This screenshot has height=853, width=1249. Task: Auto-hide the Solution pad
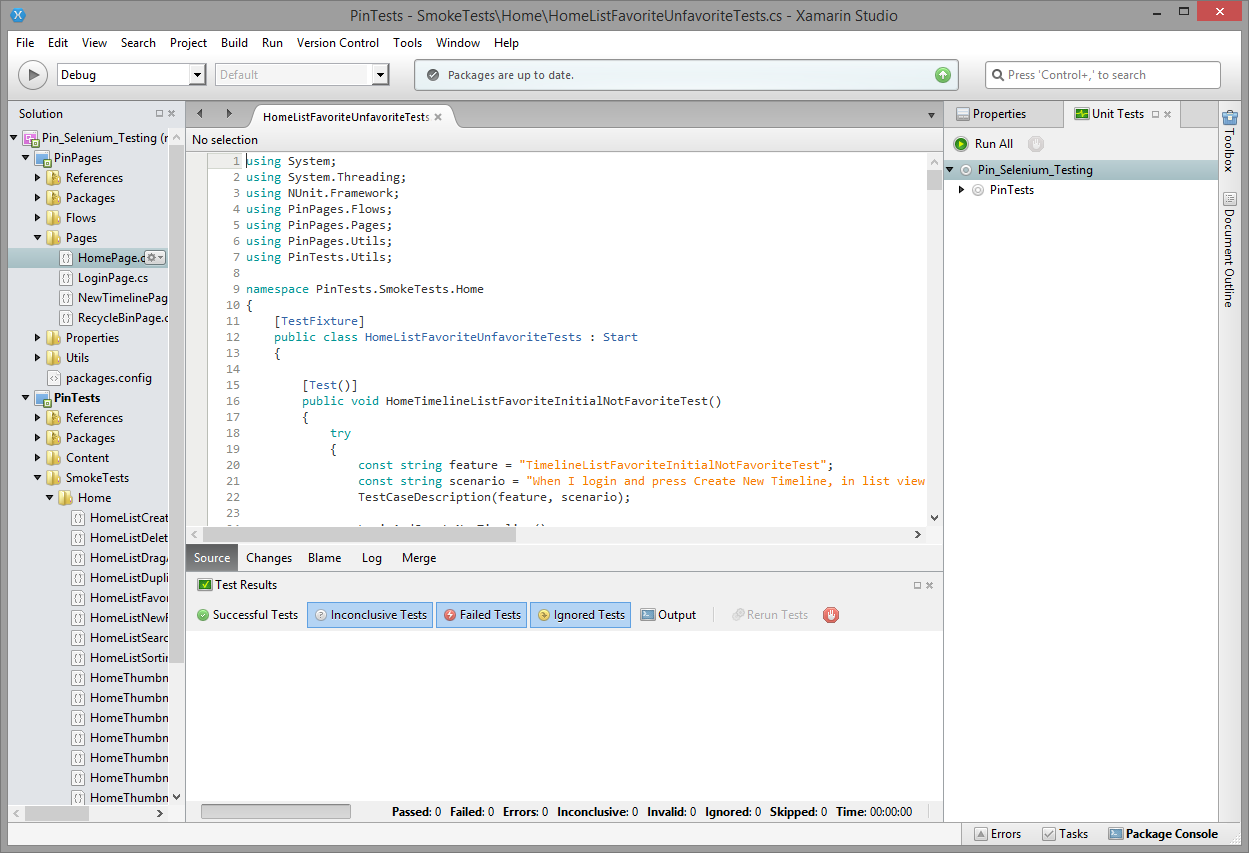coord(159,114)
